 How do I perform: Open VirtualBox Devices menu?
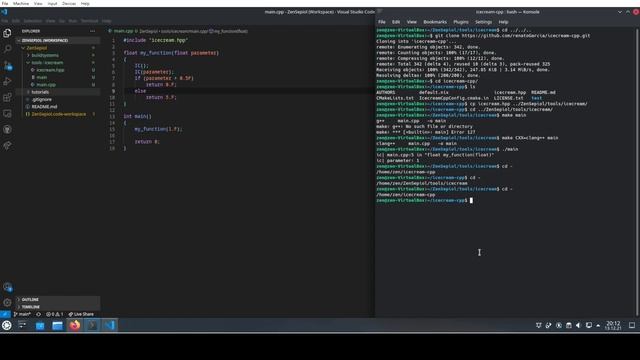(x=69, y=3)
